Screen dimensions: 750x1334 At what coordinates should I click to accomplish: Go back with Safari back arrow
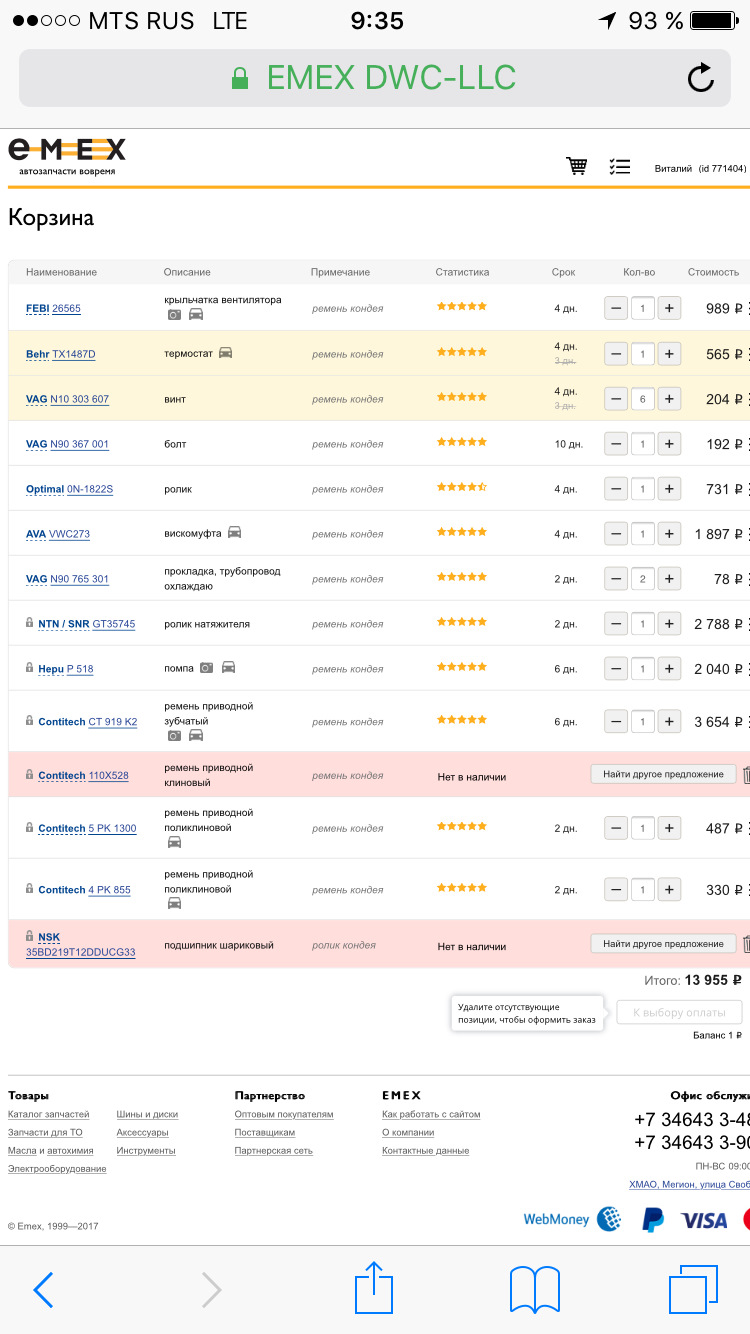click(43, 1290)
